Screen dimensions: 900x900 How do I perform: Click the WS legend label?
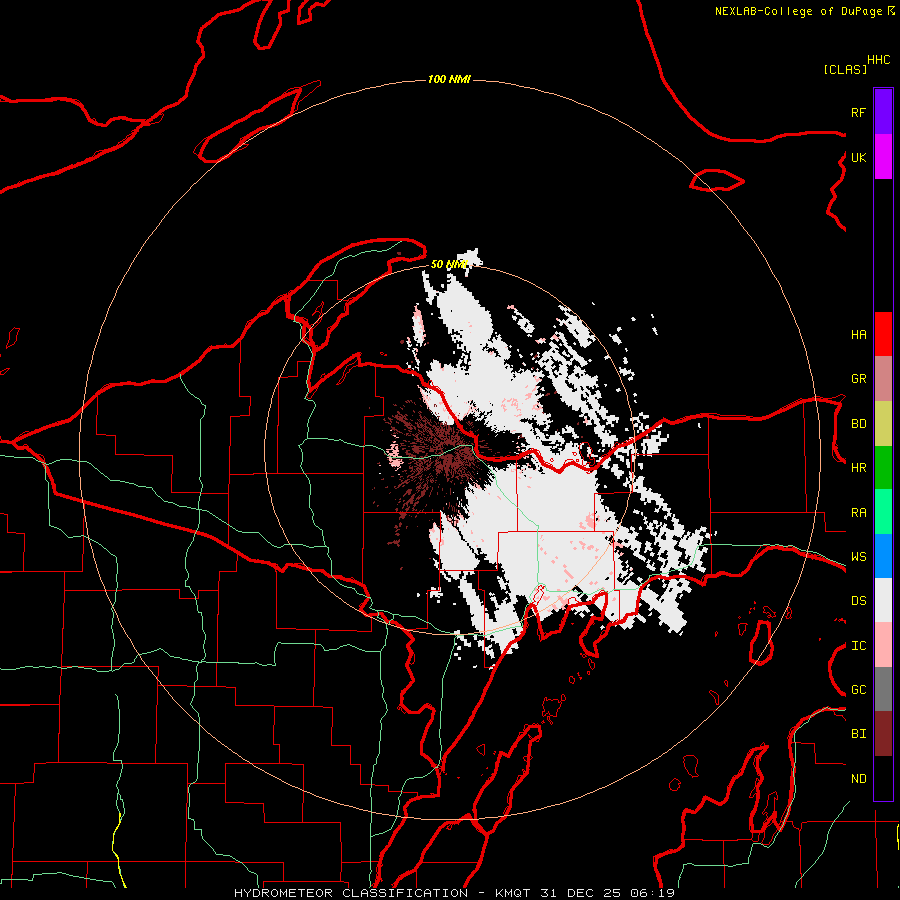858,557
